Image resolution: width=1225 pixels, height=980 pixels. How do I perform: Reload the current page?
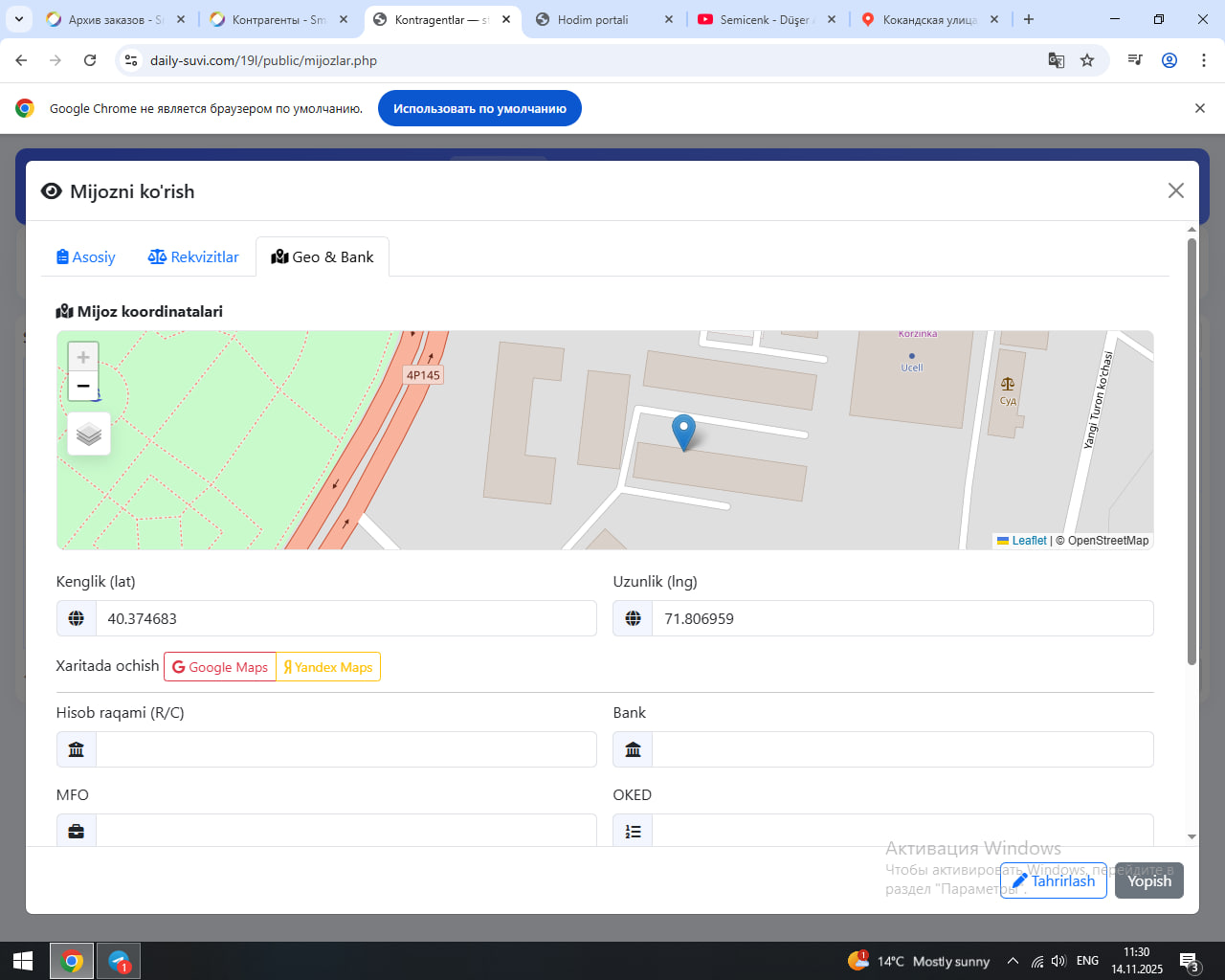coord(90,60)
